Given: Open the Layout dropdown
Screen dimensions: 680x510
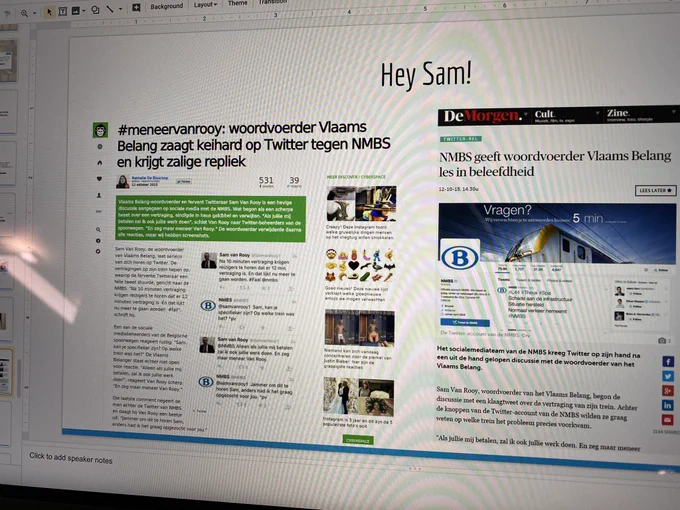Looking at the screenshot, I should coord(205,5).
